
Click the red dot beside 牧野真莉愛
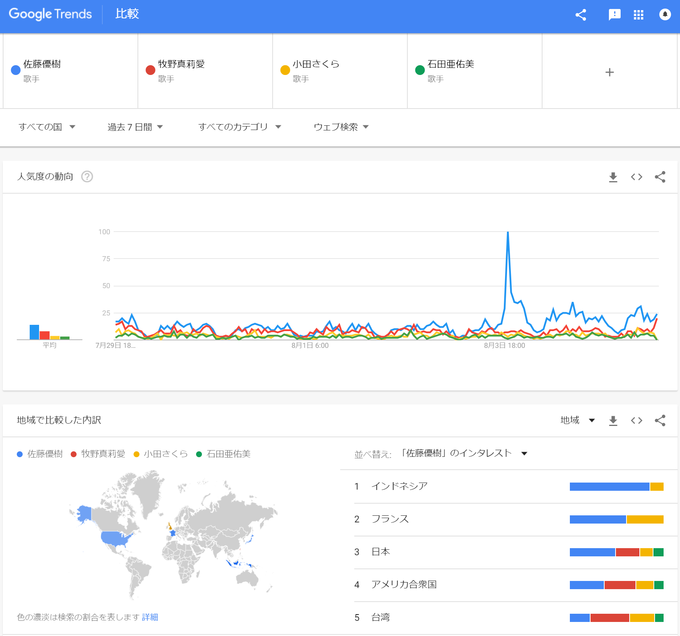click(150, 70)
